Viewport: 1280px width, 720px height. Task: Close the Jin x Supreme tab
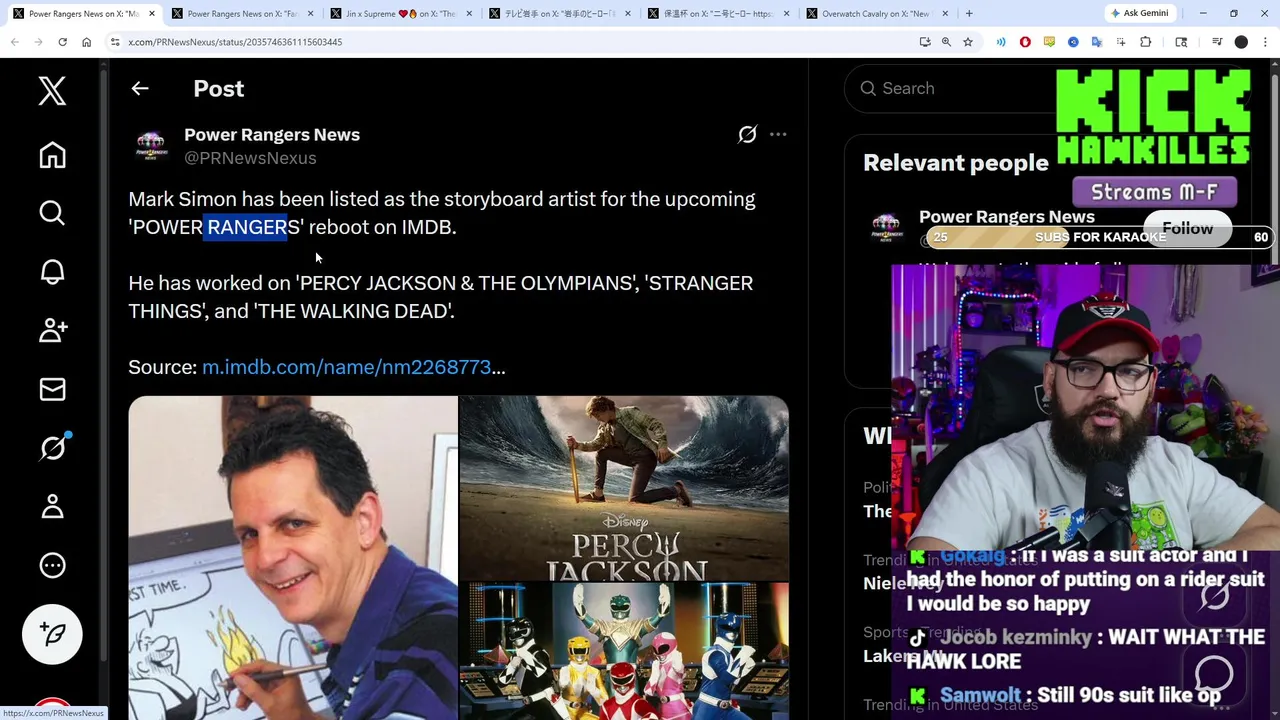(x=468, y=14)
